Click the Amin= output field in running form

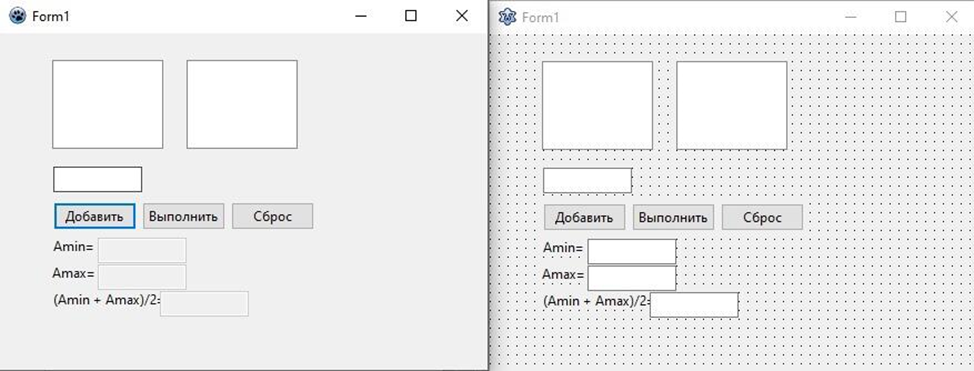[142, 250]
